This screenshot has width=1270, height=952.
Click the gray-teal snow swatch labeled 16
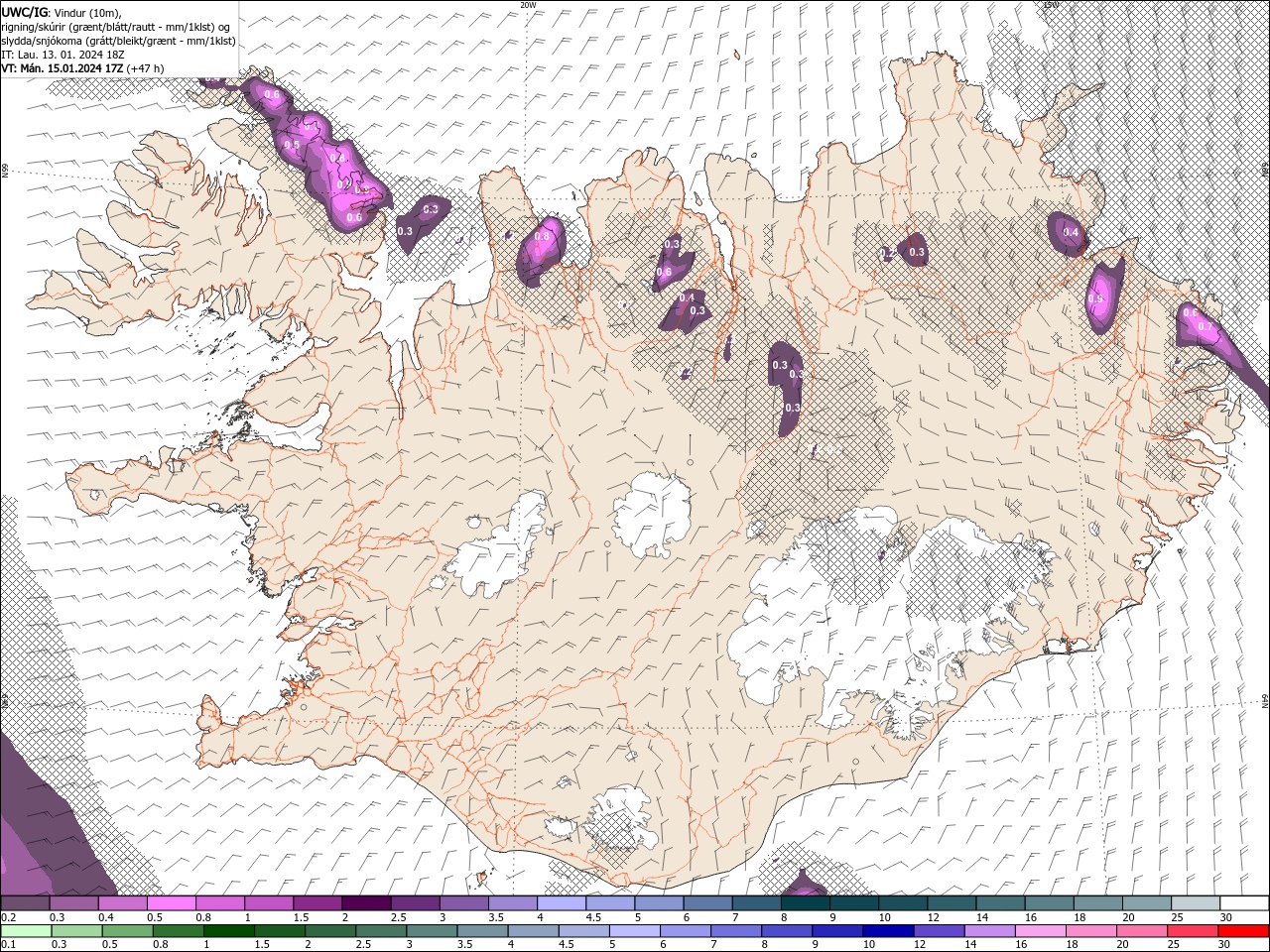1050,903
